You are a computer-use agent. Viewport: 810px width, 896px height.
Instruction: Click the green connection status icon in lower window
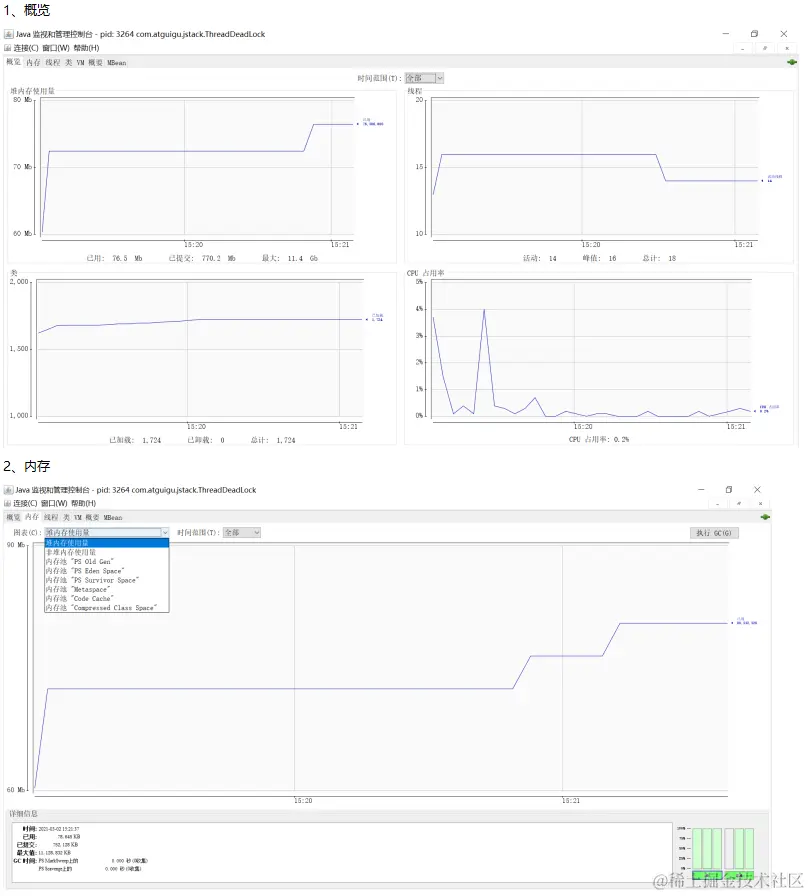[x=765, y=517]
